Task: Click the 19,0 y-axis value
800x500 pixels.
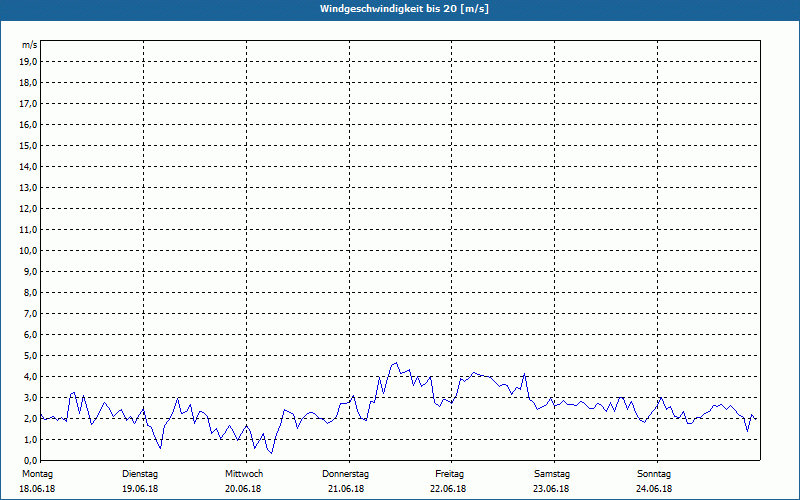Action: pos(29,62)
